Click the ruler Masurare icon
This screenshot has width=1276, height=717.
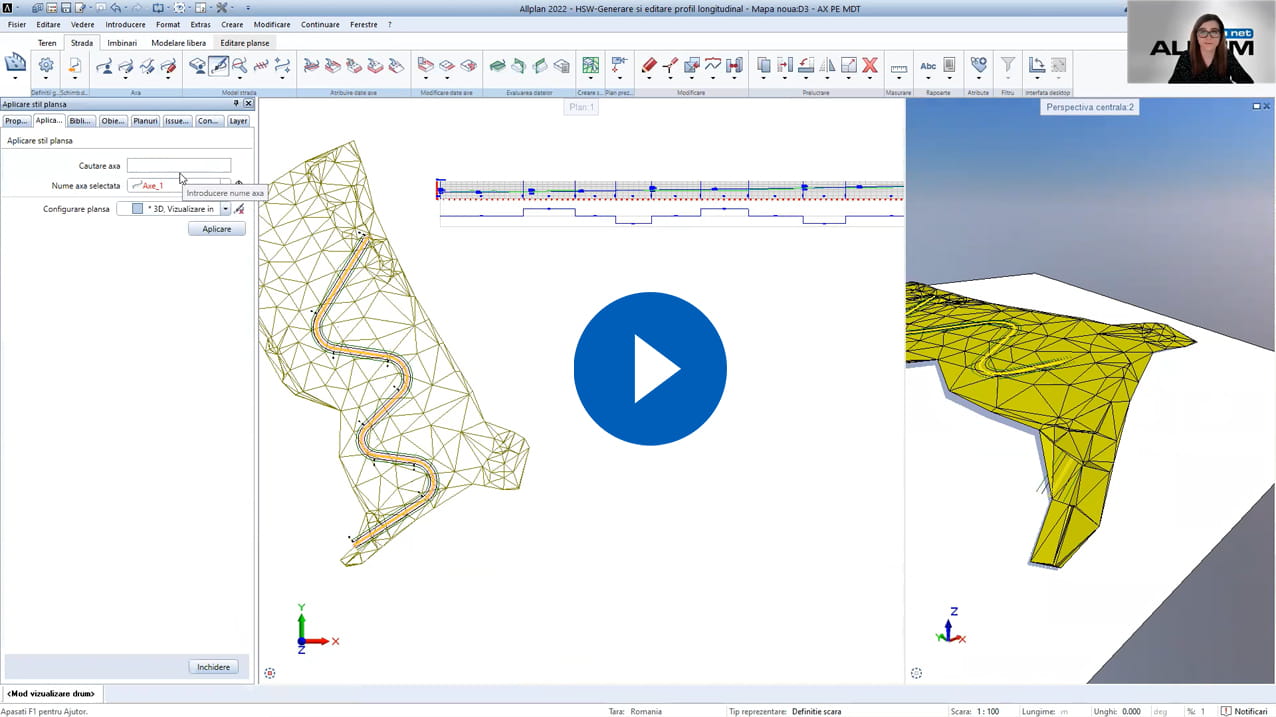coord(898,67)
